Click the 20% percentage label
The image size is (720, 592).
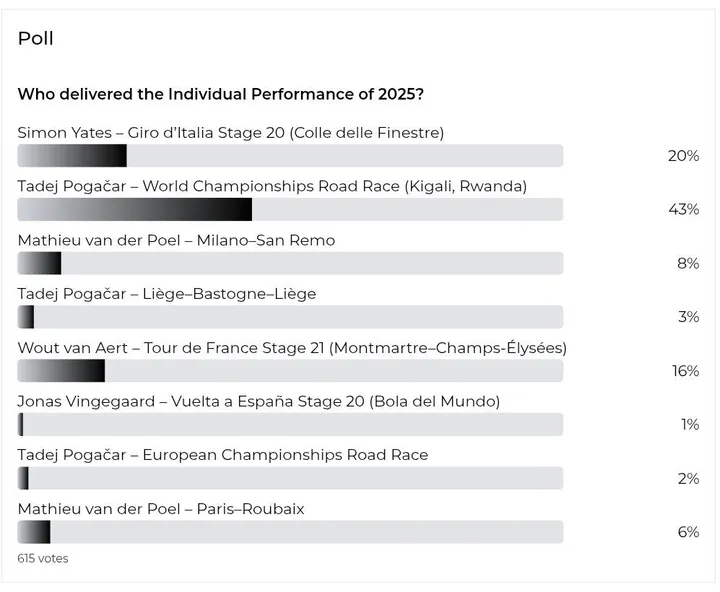click(684, 156)
